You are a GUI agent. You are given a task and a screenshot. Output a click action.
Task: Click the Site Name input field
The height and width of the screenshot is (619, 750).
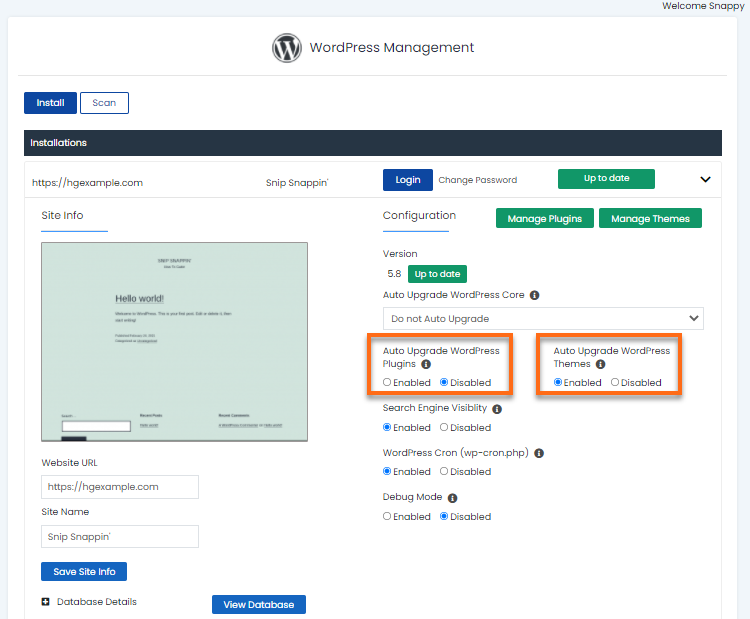pyautogui.click(x=120, y=537)
